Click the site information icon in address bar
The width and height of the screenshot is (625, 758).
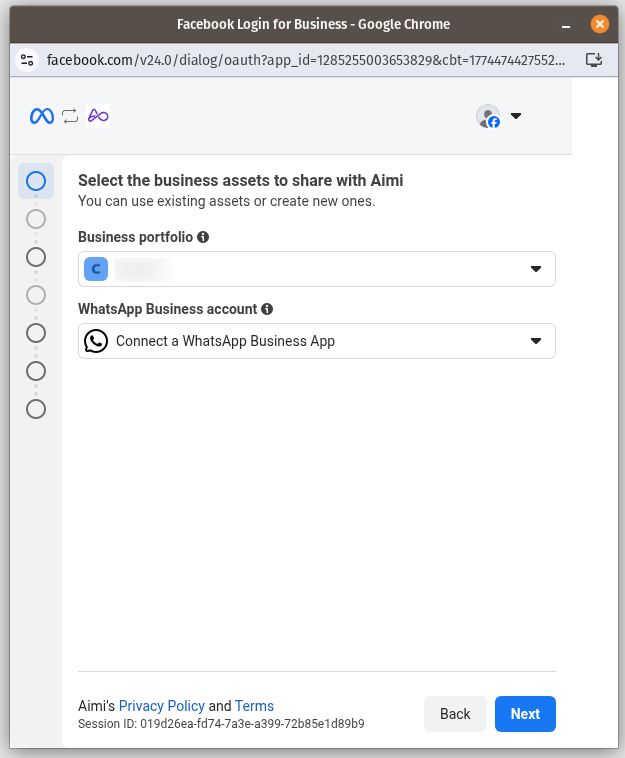(x=27, y=60)
